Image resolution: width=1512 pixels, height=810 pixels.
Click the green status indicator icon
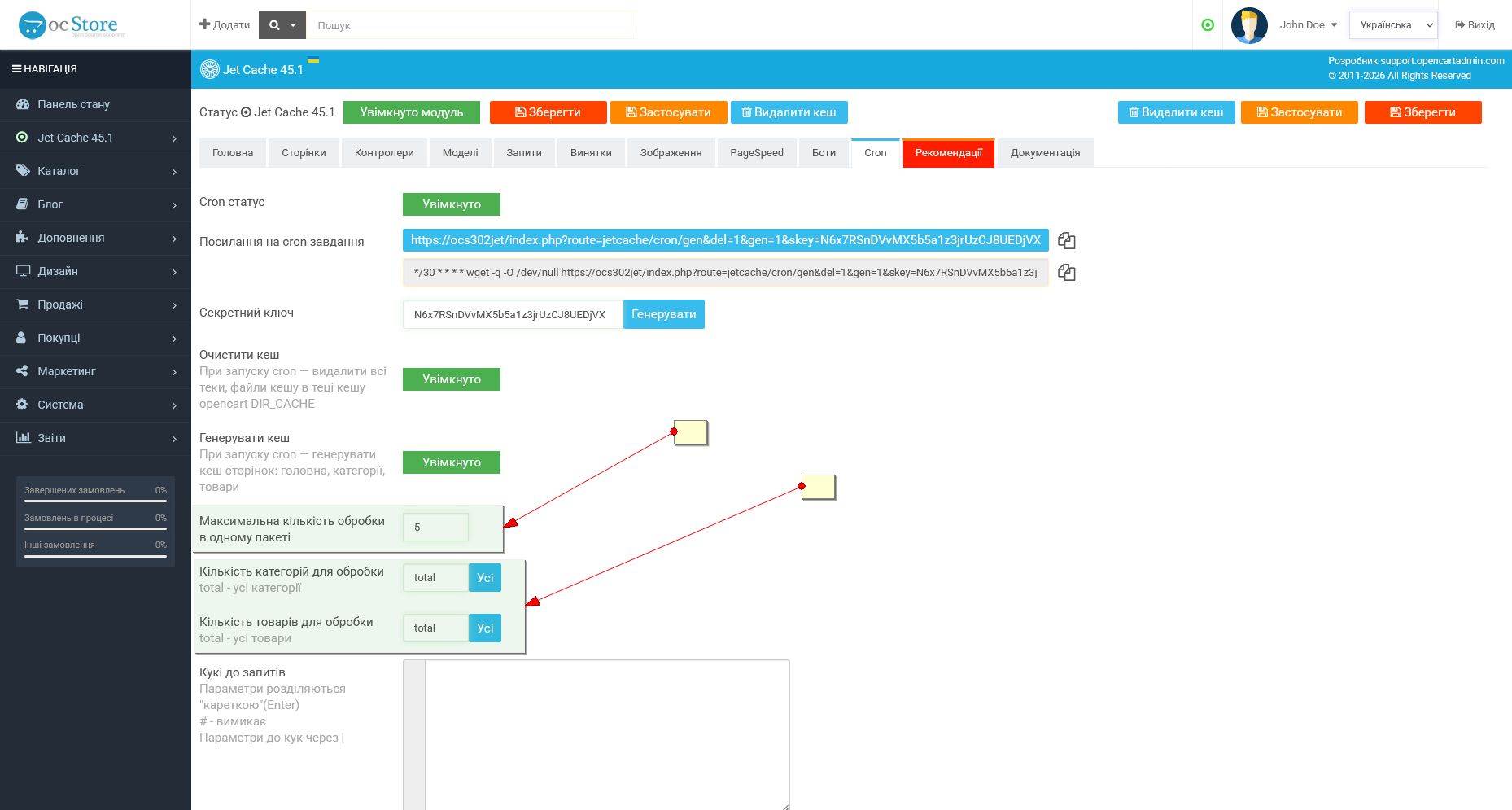click(1208, 25)
